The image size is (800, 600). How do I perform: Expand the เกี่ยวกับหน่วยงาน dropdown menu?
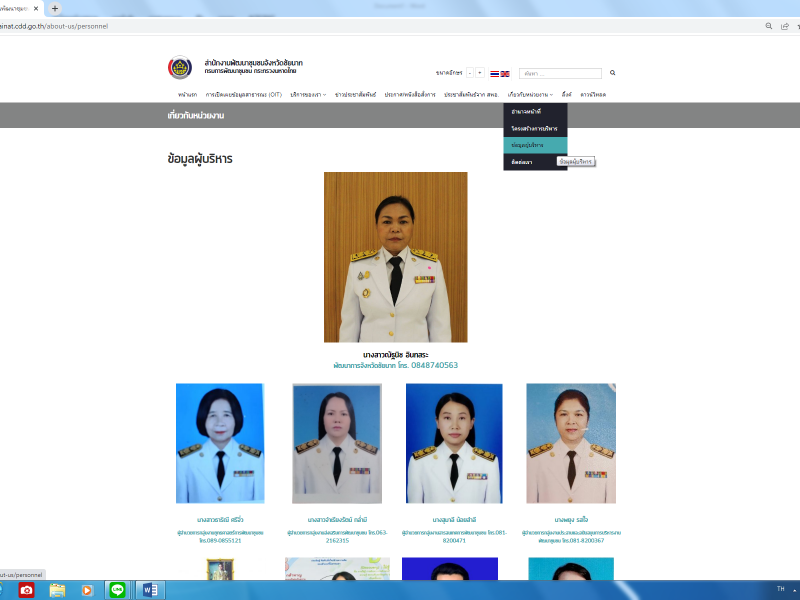529,94
